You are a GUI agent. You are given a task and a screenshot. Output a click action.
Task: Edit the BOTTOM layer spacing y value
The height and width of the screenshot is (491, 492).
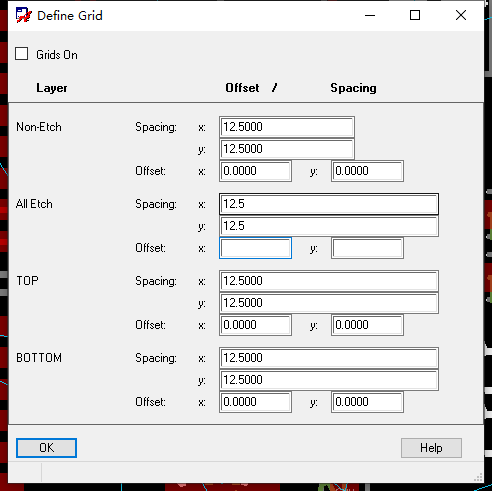point(329,380)
